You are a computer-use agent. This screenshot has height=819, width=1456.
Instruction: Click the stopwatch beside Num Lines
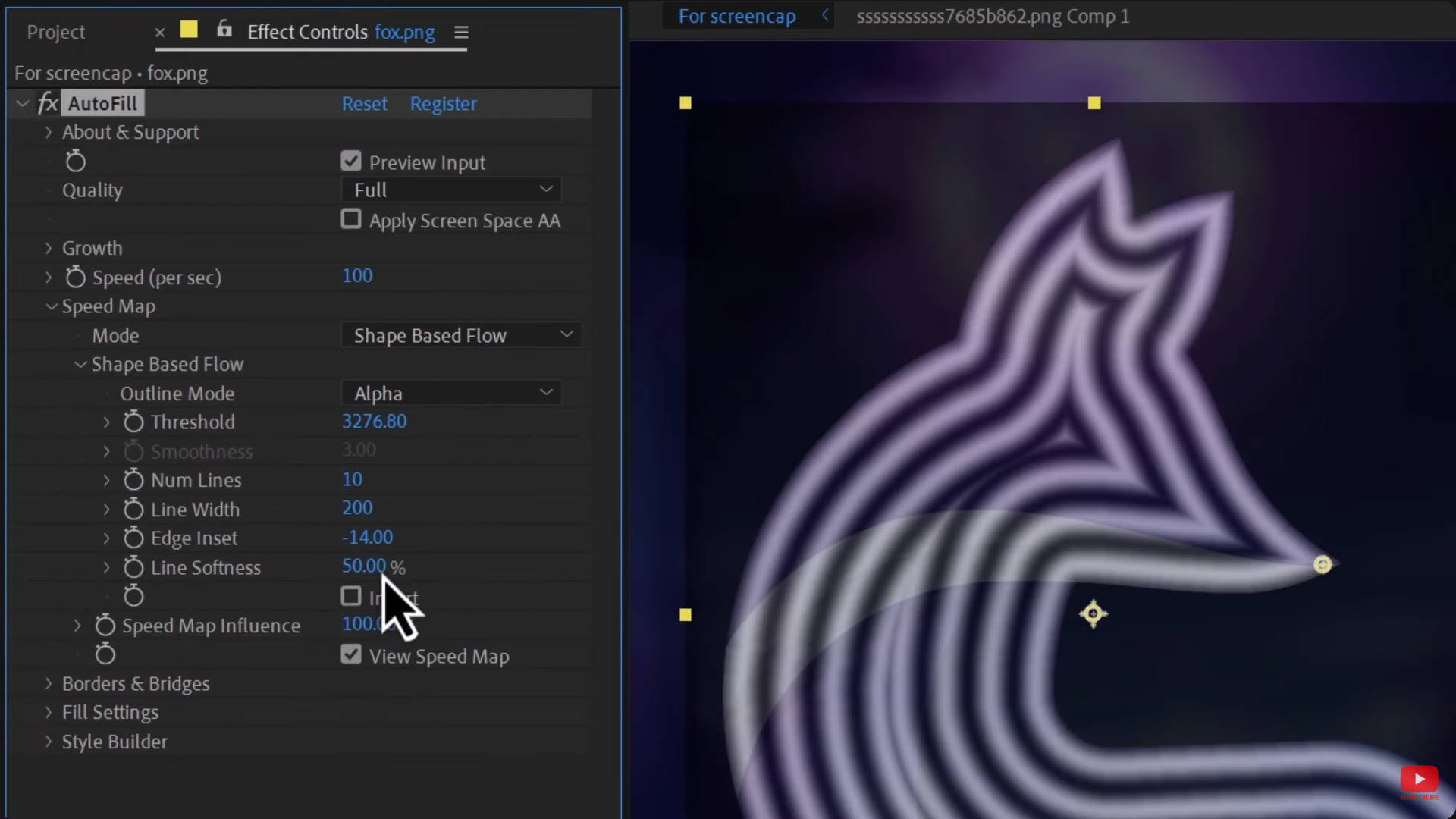tap(133, 480)
